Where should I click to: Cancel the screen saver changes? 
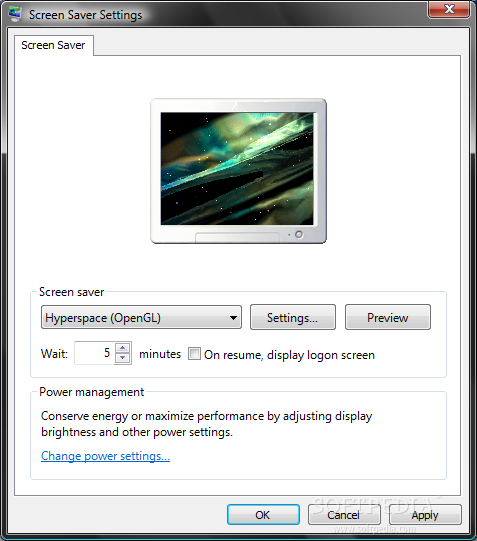coord(344,515)
